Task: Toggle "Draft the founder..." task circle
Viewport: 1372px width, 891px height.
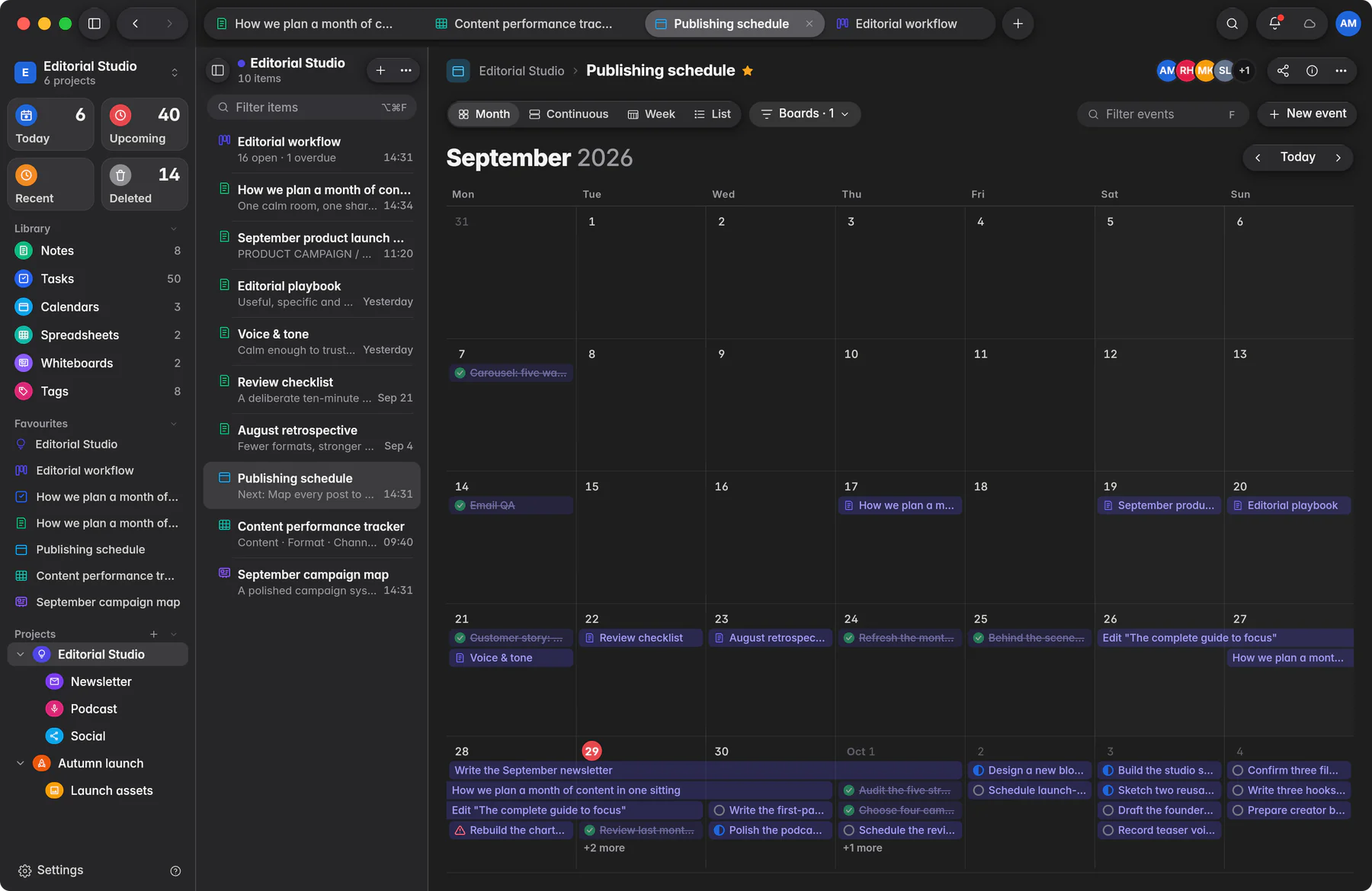Action: tap(1108, 810)
